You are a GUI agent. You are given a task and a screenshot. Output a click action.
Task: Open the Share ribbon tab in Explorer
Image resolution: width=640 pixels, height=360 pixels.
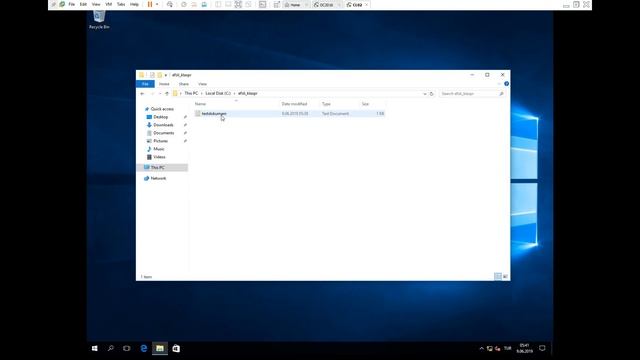click(184, 84)
